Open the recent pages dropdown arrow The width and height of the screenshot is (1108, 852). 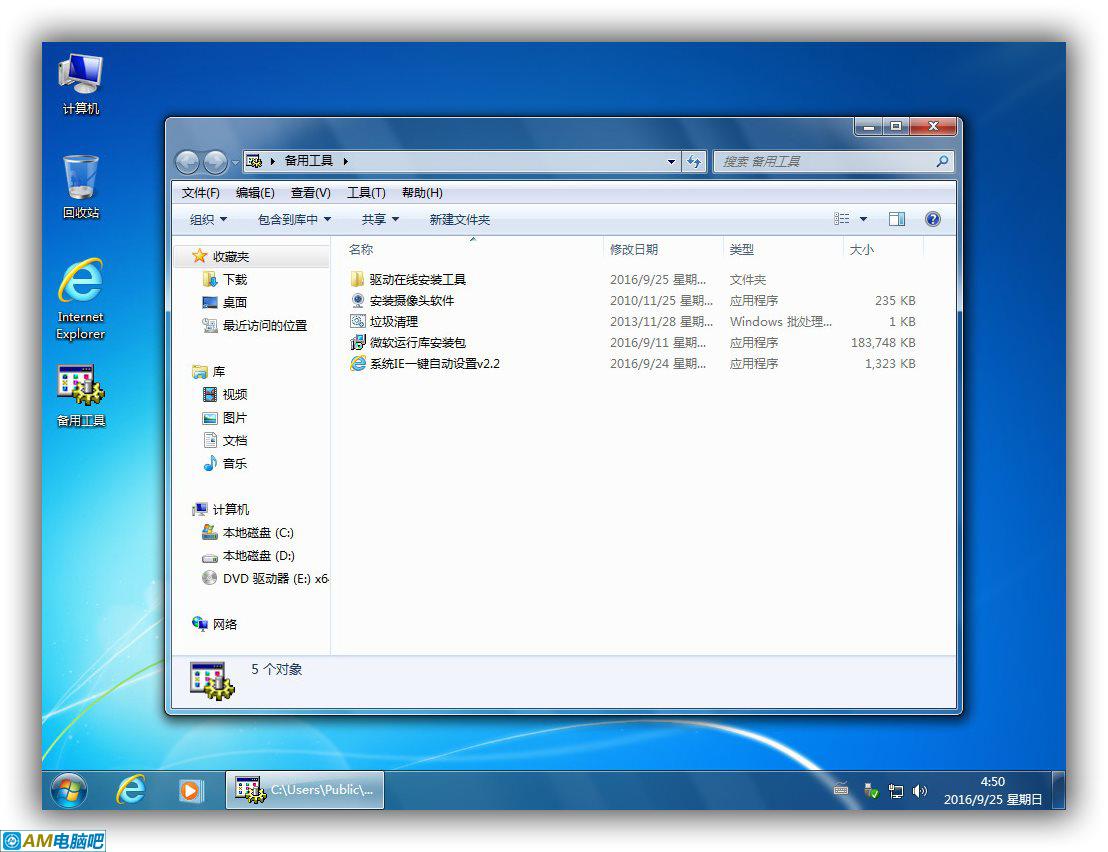(x=235, y=162)
